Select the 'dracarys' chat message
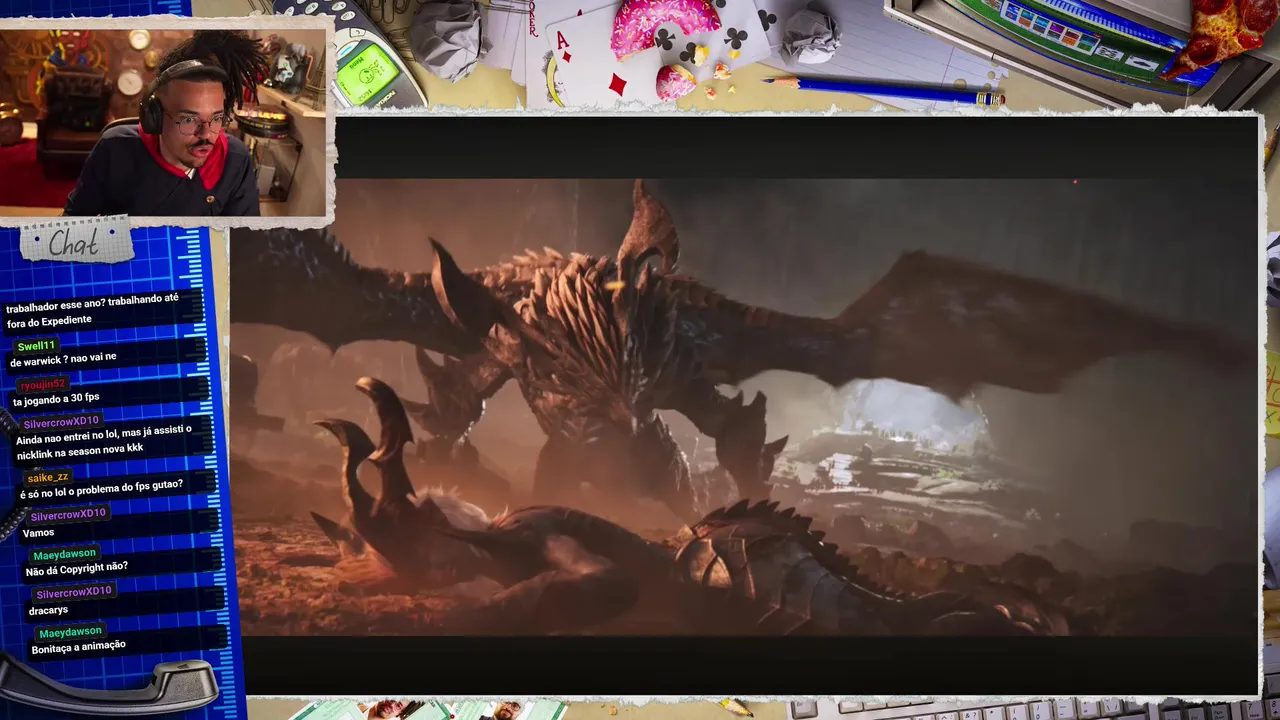This screenshot has width=1280, height=720. tap(49, 610)
